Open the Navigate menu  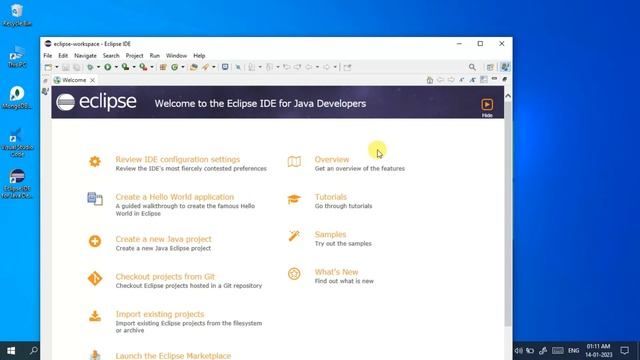click(85, 56)
